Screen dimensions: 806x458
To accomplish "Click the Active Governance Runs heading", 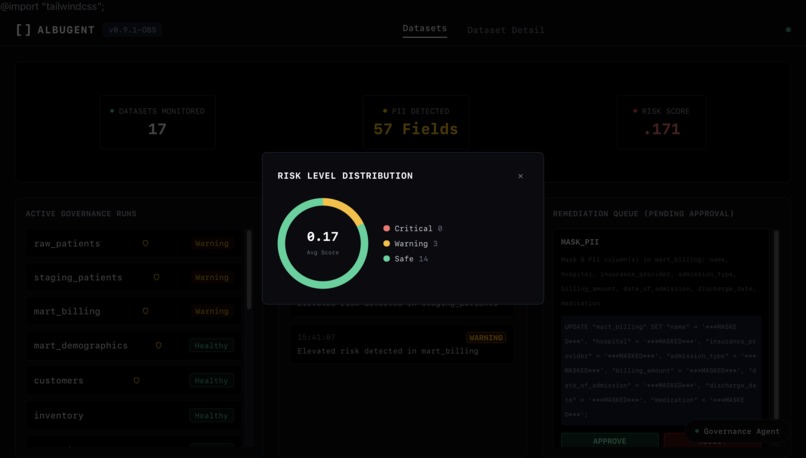I will 81,214.
